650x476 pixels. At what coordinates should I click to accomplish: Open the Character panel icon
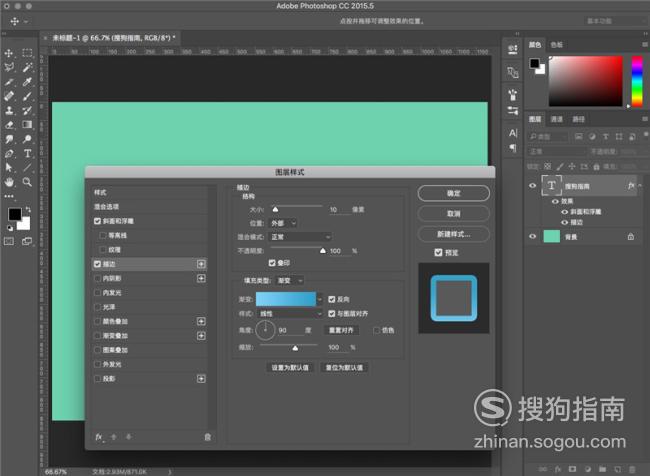click(x=513, y=133)
